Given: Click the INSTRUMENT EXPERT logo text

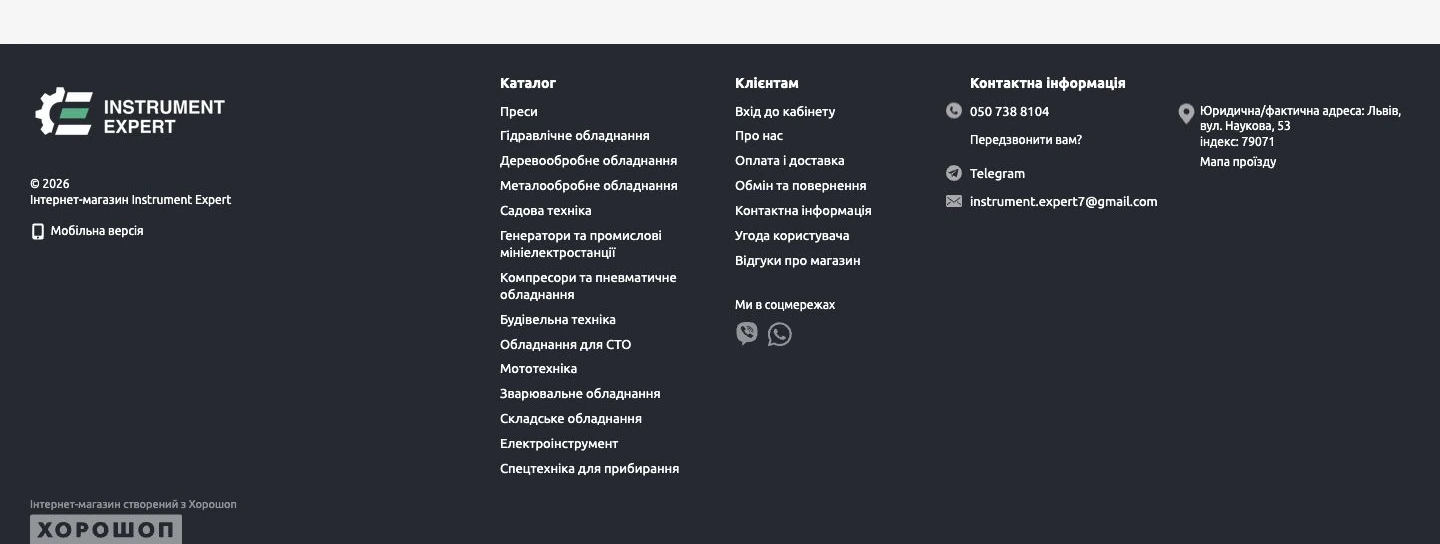Looking at the screenshot, I should 164,116.
